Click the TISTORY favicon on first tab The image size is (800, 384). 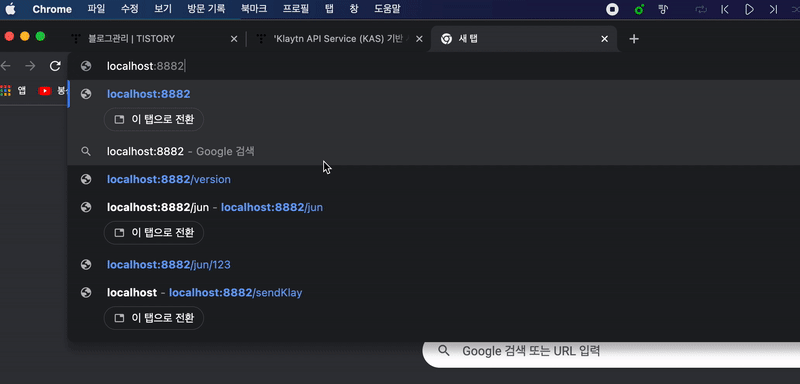pos(77,39)
